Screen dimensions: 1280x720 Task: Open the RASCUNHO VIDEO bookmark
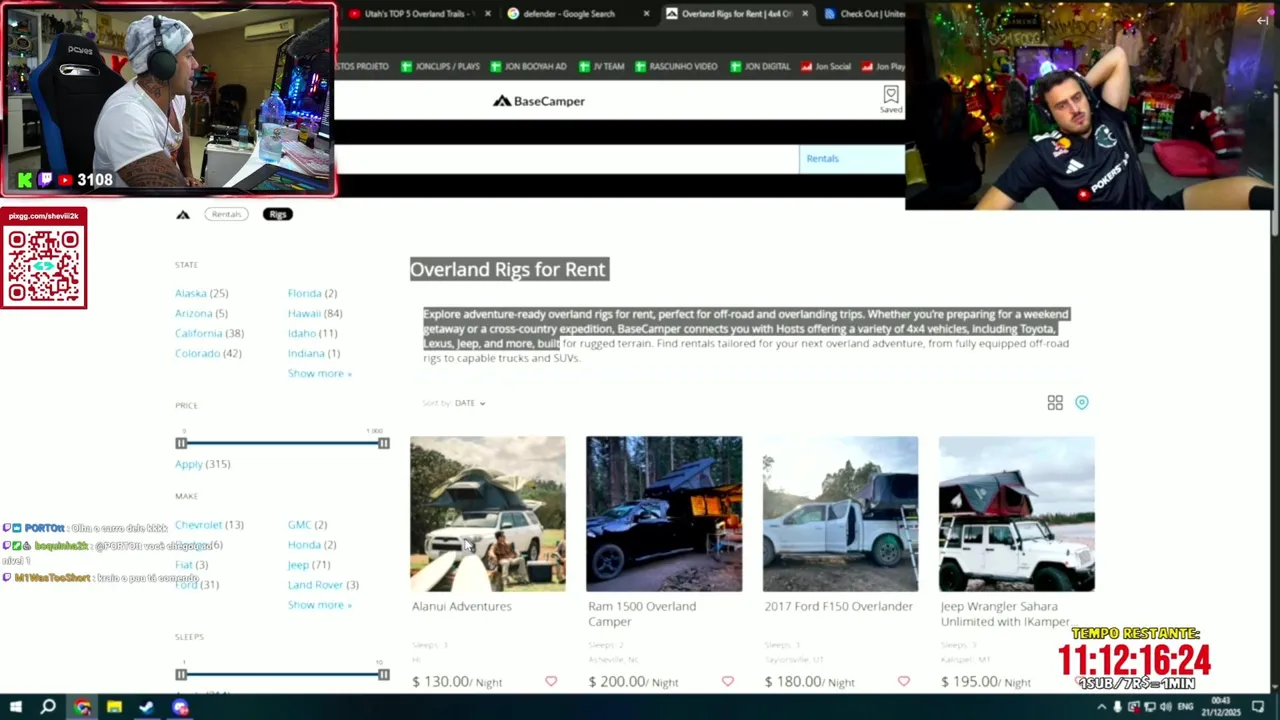[x=676, y=66]
